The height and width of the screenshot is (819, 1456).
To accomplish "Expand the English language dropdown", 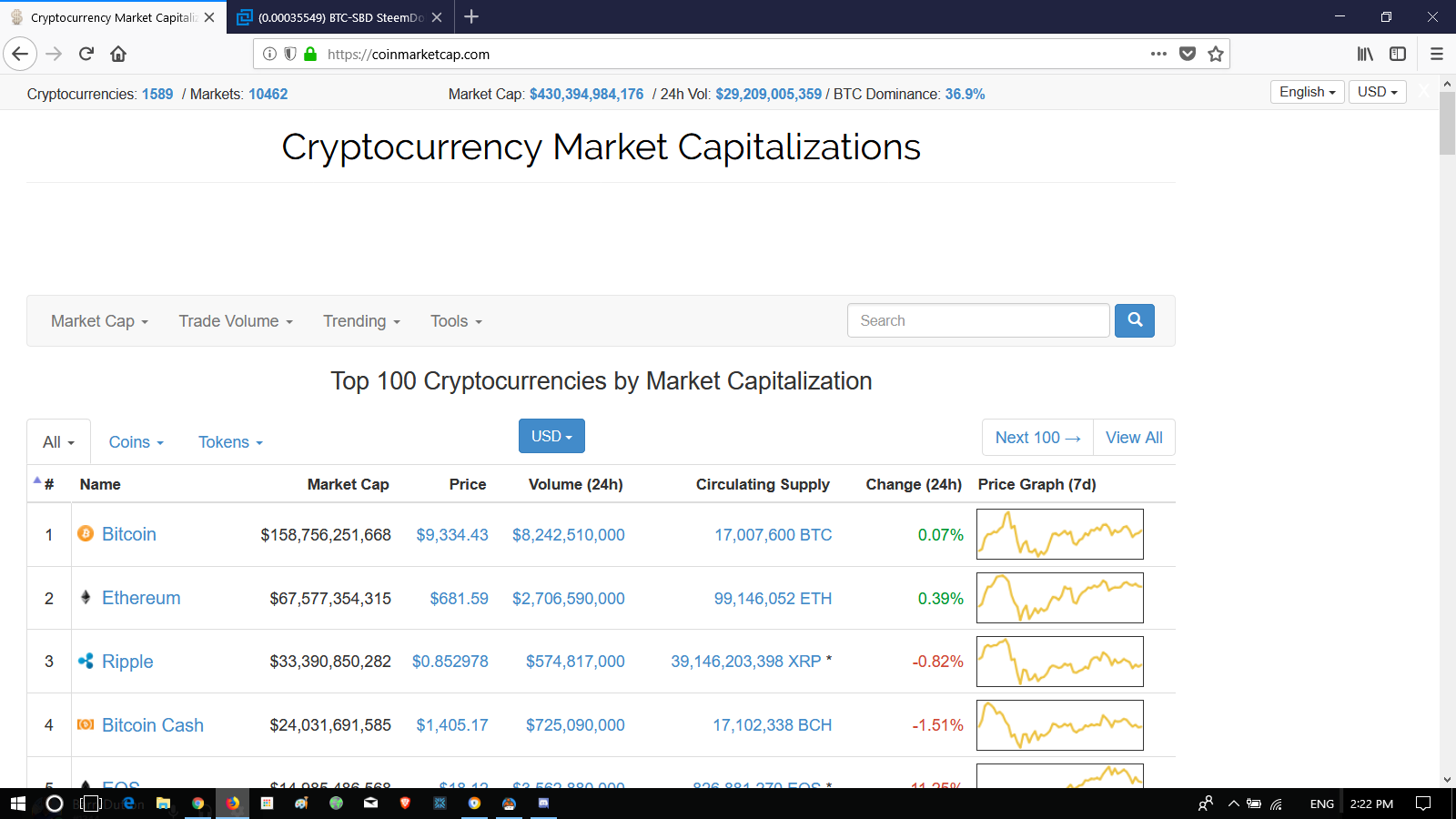I will click(1307, 92).
